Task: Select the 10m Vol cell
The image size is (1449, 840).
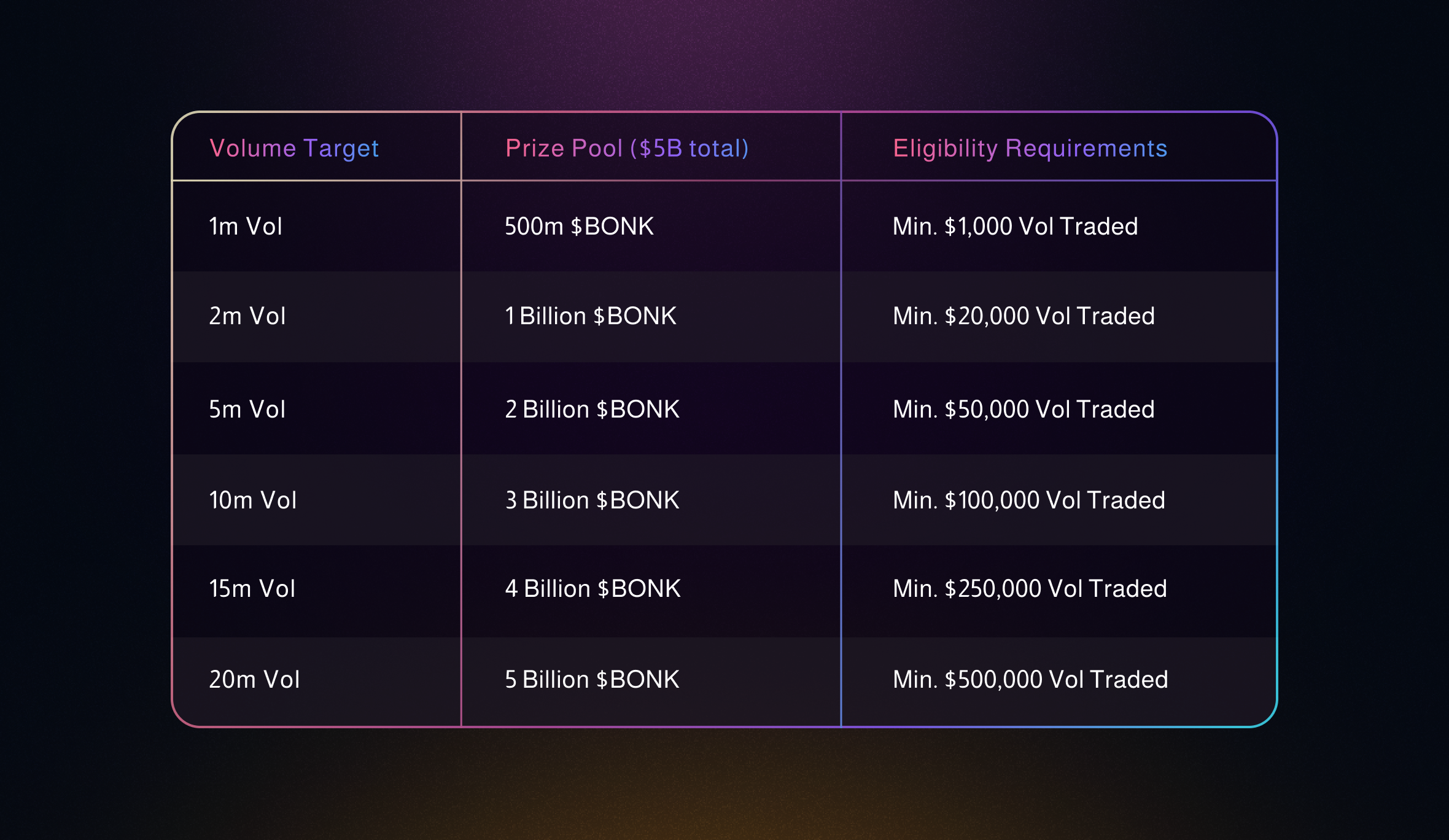Action: (253, 500)
